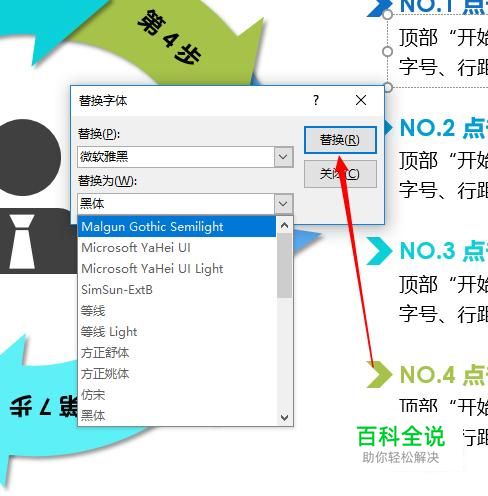This screenshot has width=488, height=496.
Task: Close the 替换字体 dialog with X
Action: 361,100
